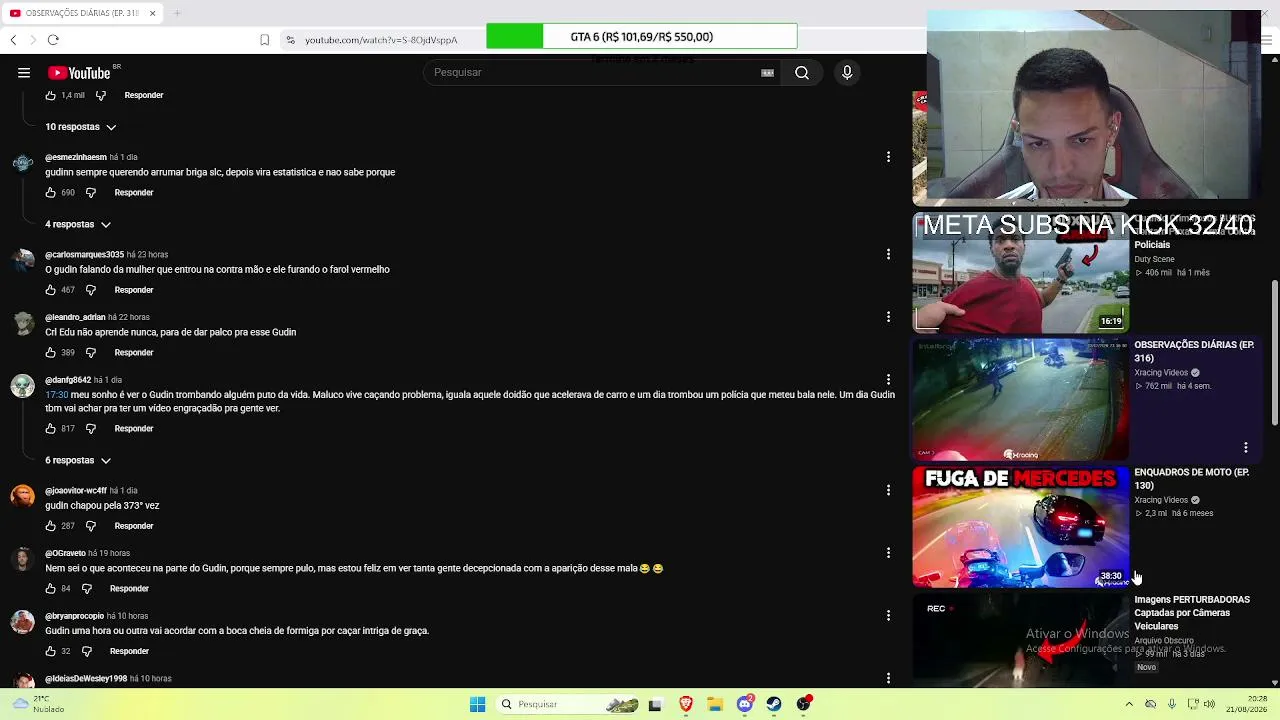Dislike the @joaovitor-wc4ff comment
The height and width of the screenshot is (720, 1280).
(x=91, y=525)
